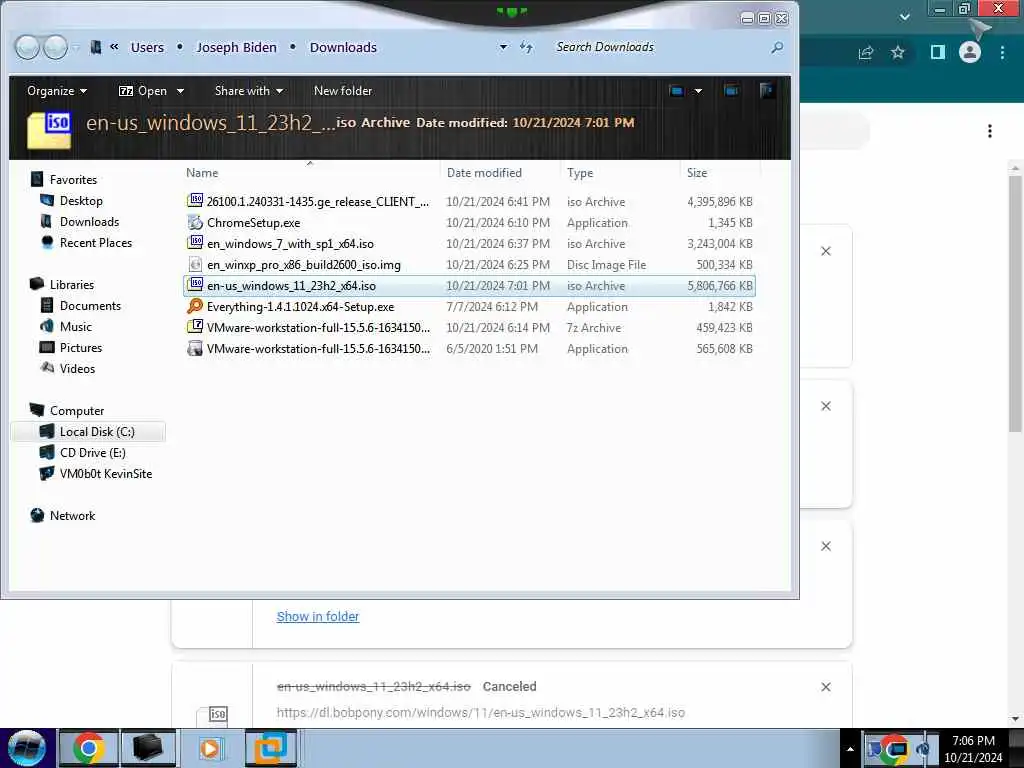Image resolution: width=1024 pixels, height=768 pixels.
Task: Click the search magnifier icon
Action: tap(776, 47)
